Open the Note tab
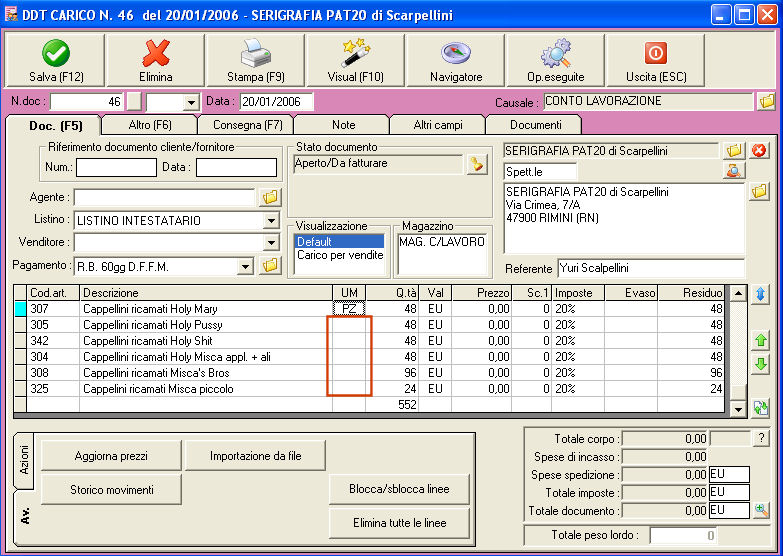783x556 pixels. tap(344, 125)
